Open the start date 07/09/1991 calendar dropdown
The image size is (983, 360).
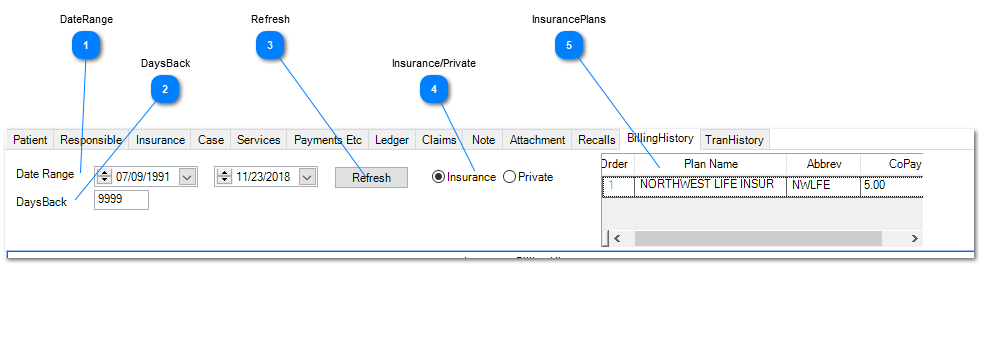click(187, 177)
